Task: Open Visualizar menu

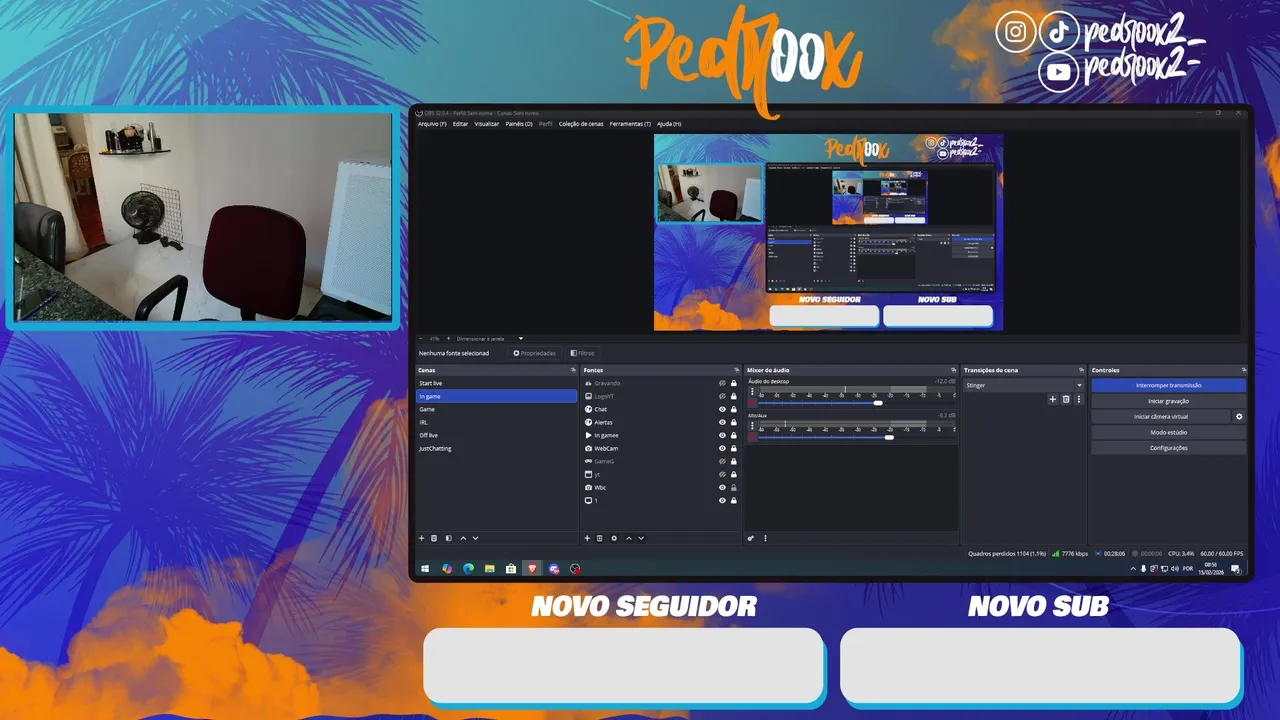Action: pos(487,124)
